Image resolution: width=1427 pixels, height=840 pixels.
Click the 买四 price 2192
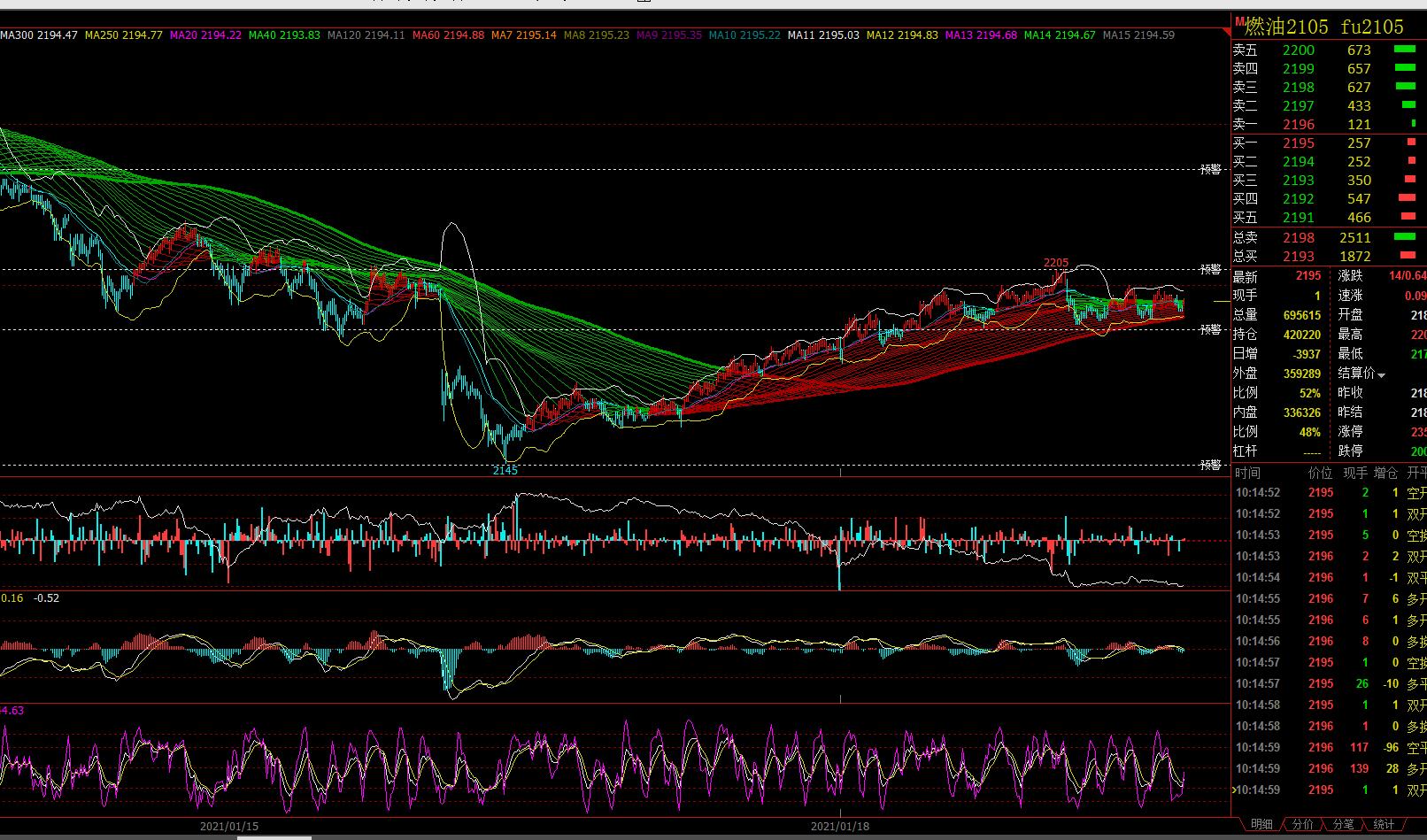(1299, 199)
